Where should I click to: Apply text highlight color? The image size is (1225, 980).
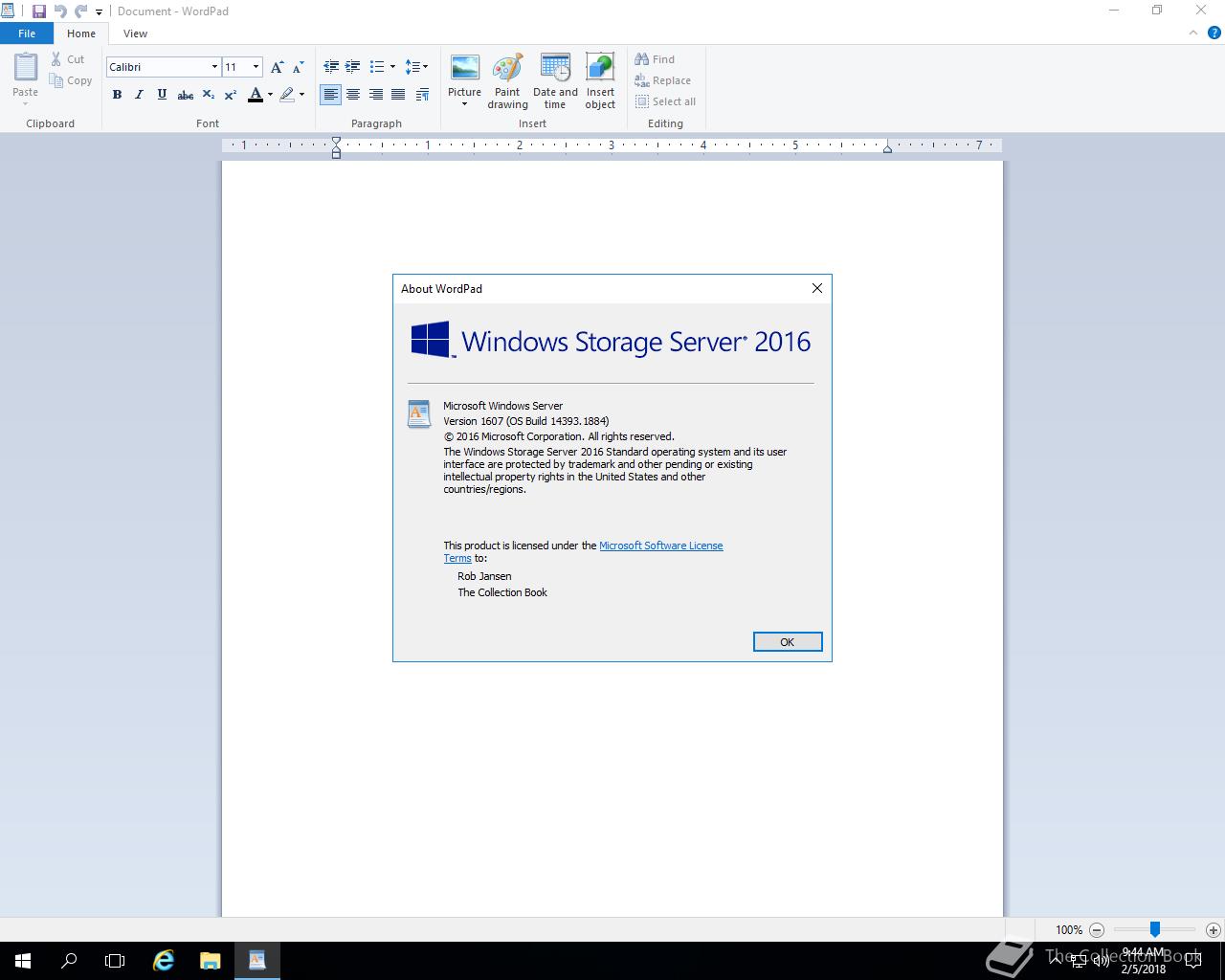286,95
